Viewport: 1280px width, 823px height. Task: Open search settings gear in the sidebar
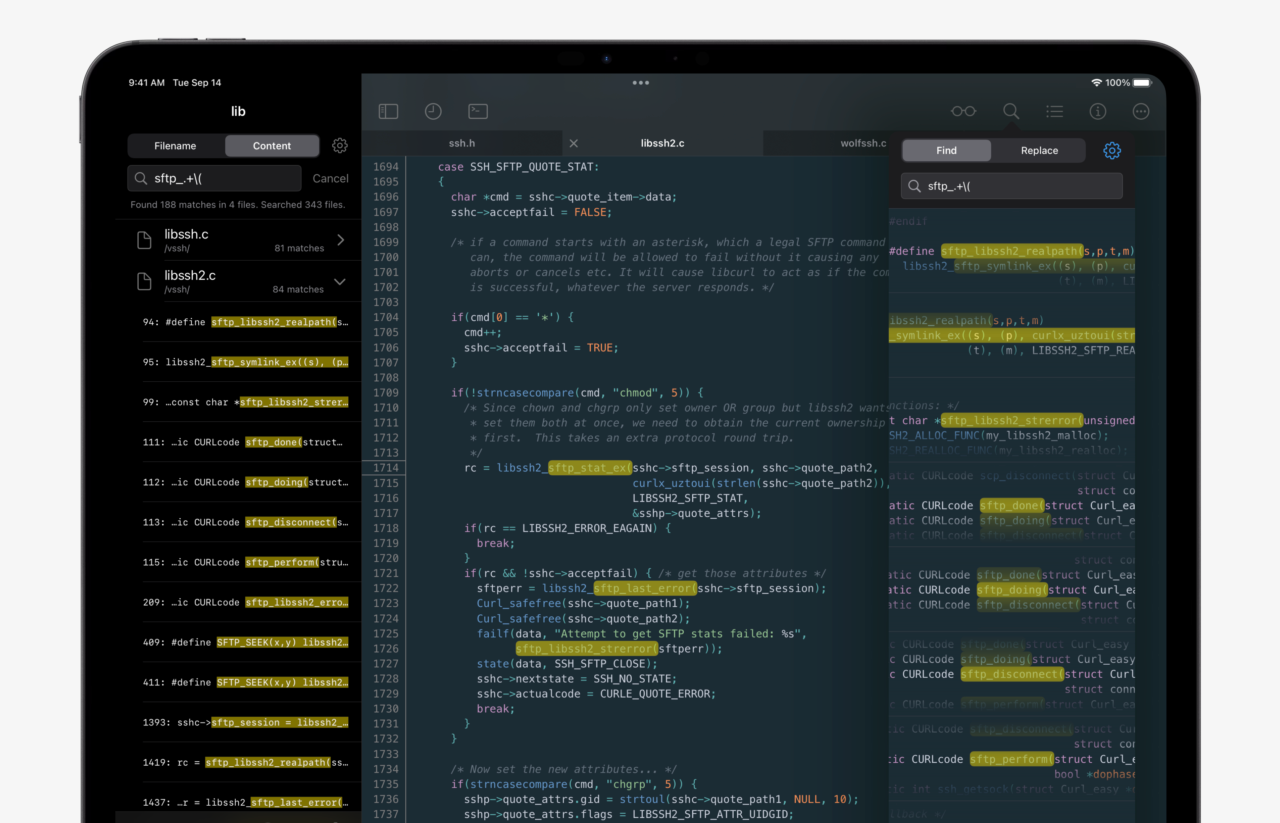[339, 145]
